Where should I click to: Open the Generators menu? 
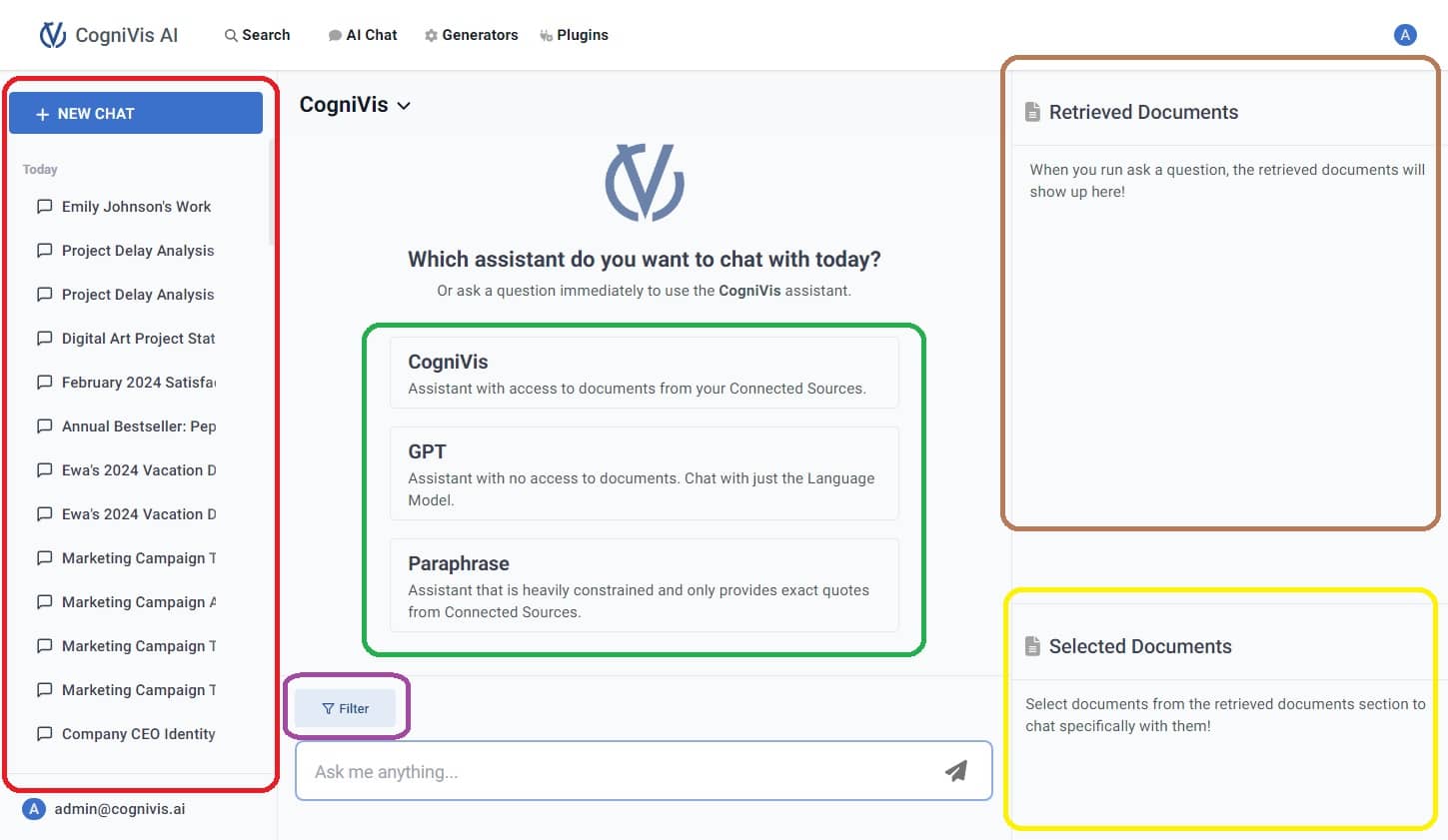(471, 35)
